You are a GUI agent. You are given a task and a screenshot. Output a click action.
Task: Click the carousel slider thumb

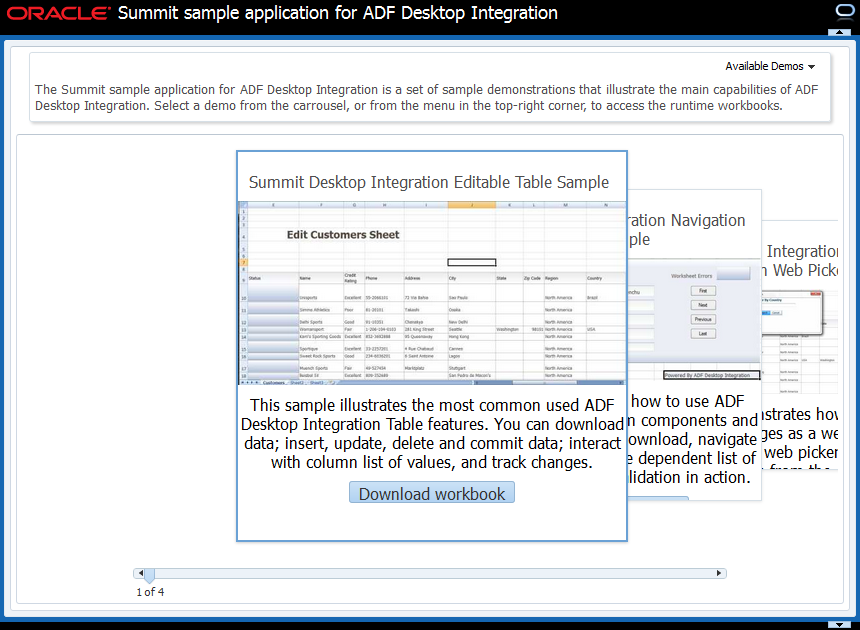point(149,575)
